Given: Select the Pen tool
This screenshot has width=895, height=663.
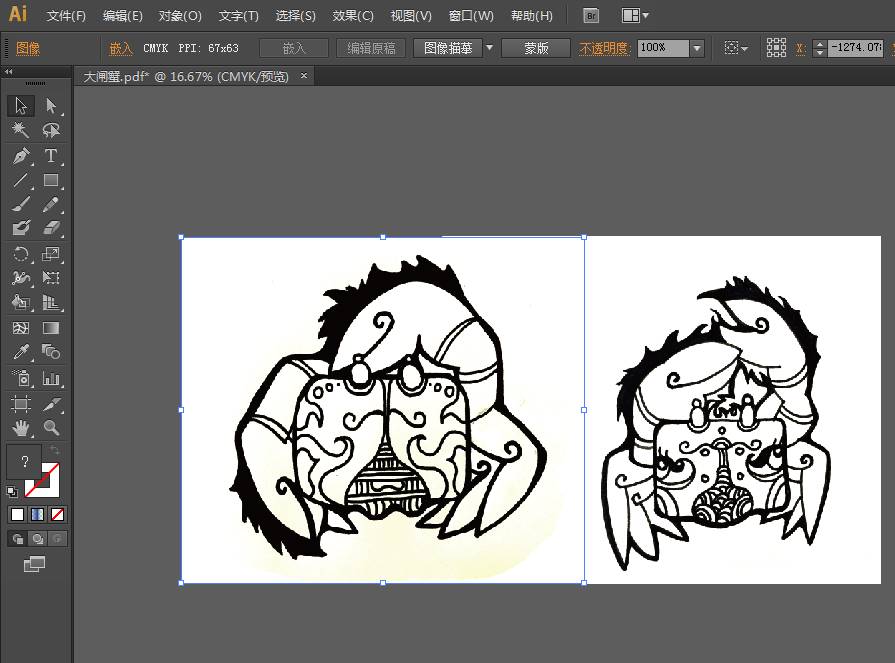Looking at the screenshot, I should point(21,155).
